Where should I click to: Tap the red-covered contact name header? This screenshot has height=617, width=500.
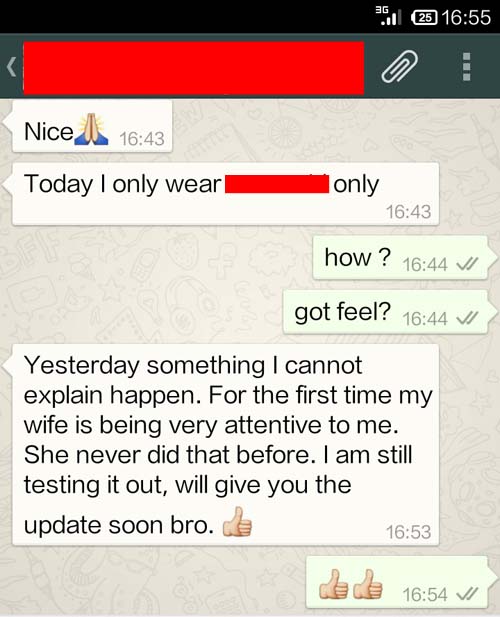click(x=194, y=68)
